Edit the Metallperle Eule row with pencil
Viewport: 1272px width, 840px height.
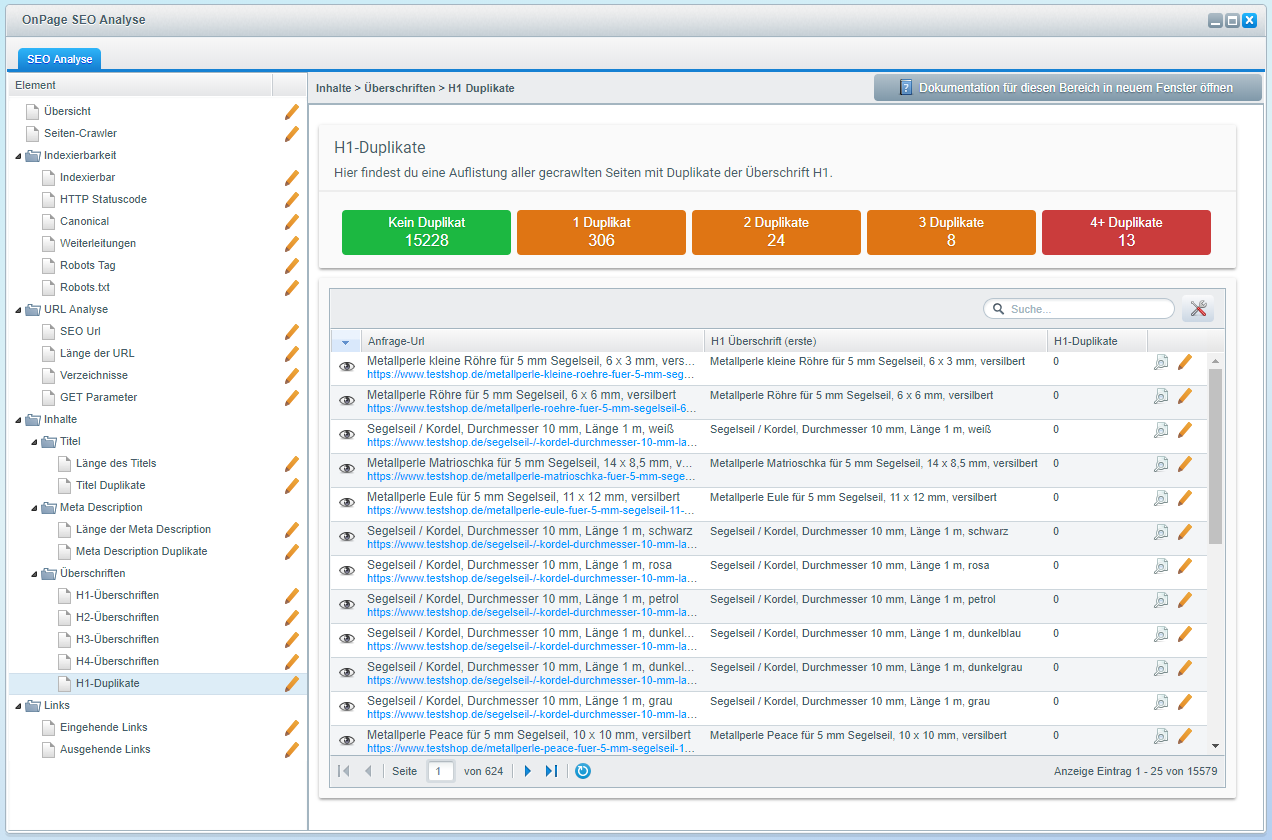1185,498
